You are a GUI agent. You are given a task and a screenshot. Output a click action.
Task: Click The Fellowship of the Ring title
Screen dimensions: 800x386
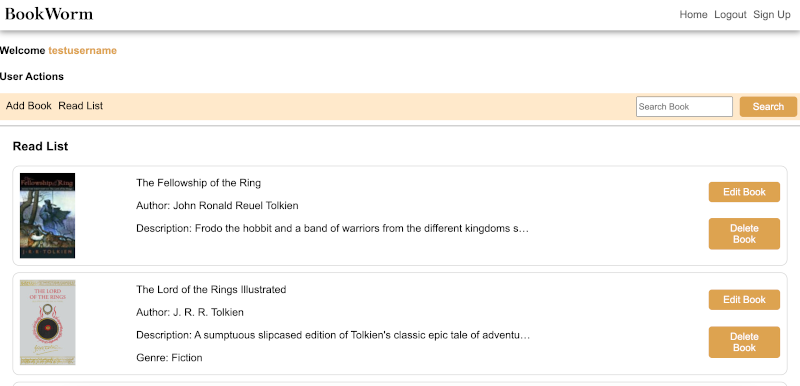tap(198, 183)
